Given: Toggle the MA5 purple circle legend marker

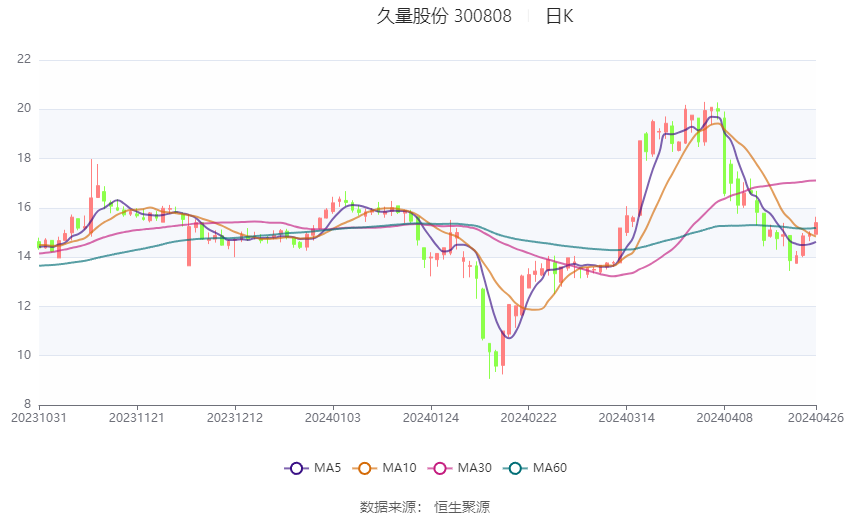Looking at the screenshot, I should pos(296,468).
